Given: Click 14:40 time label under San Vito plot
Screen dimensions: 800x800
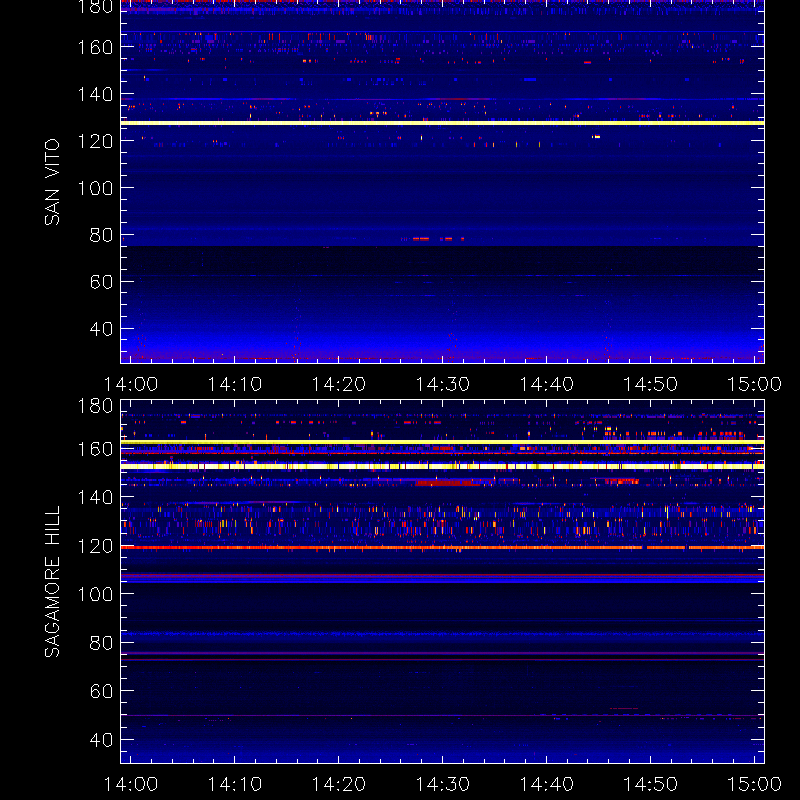Looking at the screenshot, I should tap(546, 384).
